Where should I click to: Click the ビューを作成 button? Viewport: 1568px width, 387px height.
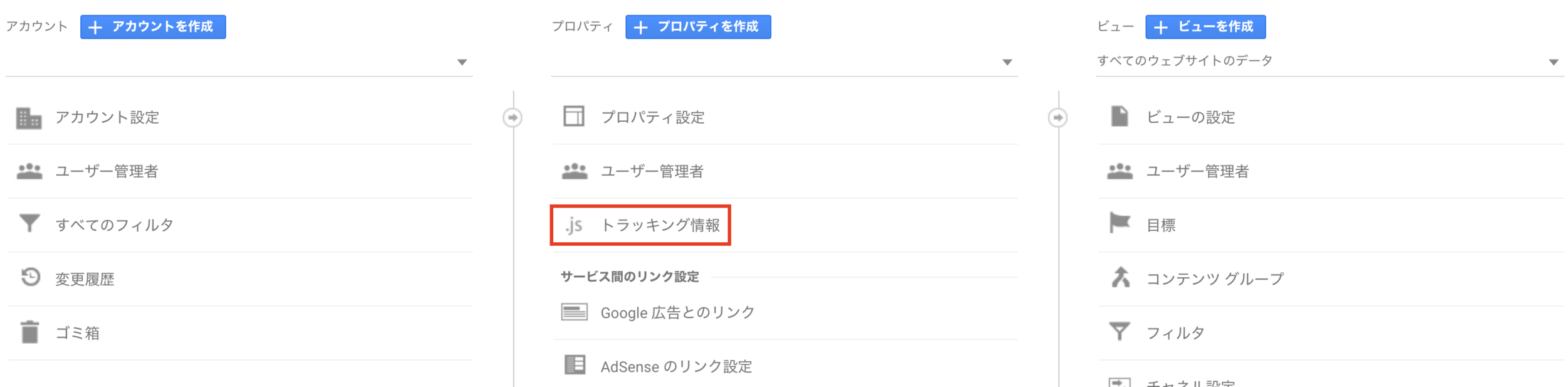pyautogui.click(x=1205, y=27)
